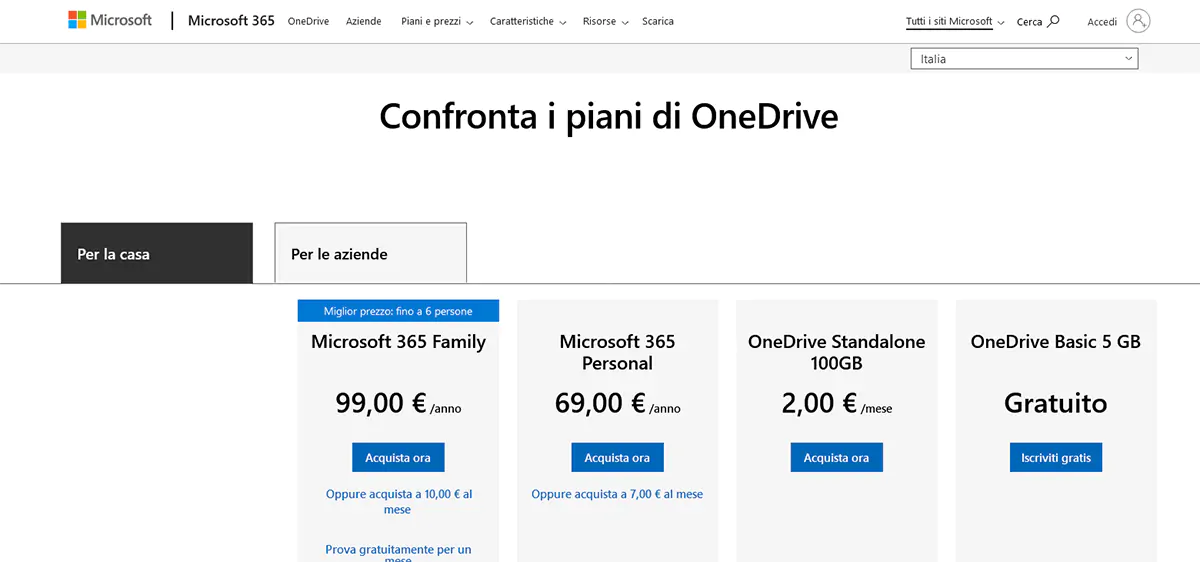This screenshot has height=562, width=1200.
Task: Open the Italia country selector
Action: 1024,59
